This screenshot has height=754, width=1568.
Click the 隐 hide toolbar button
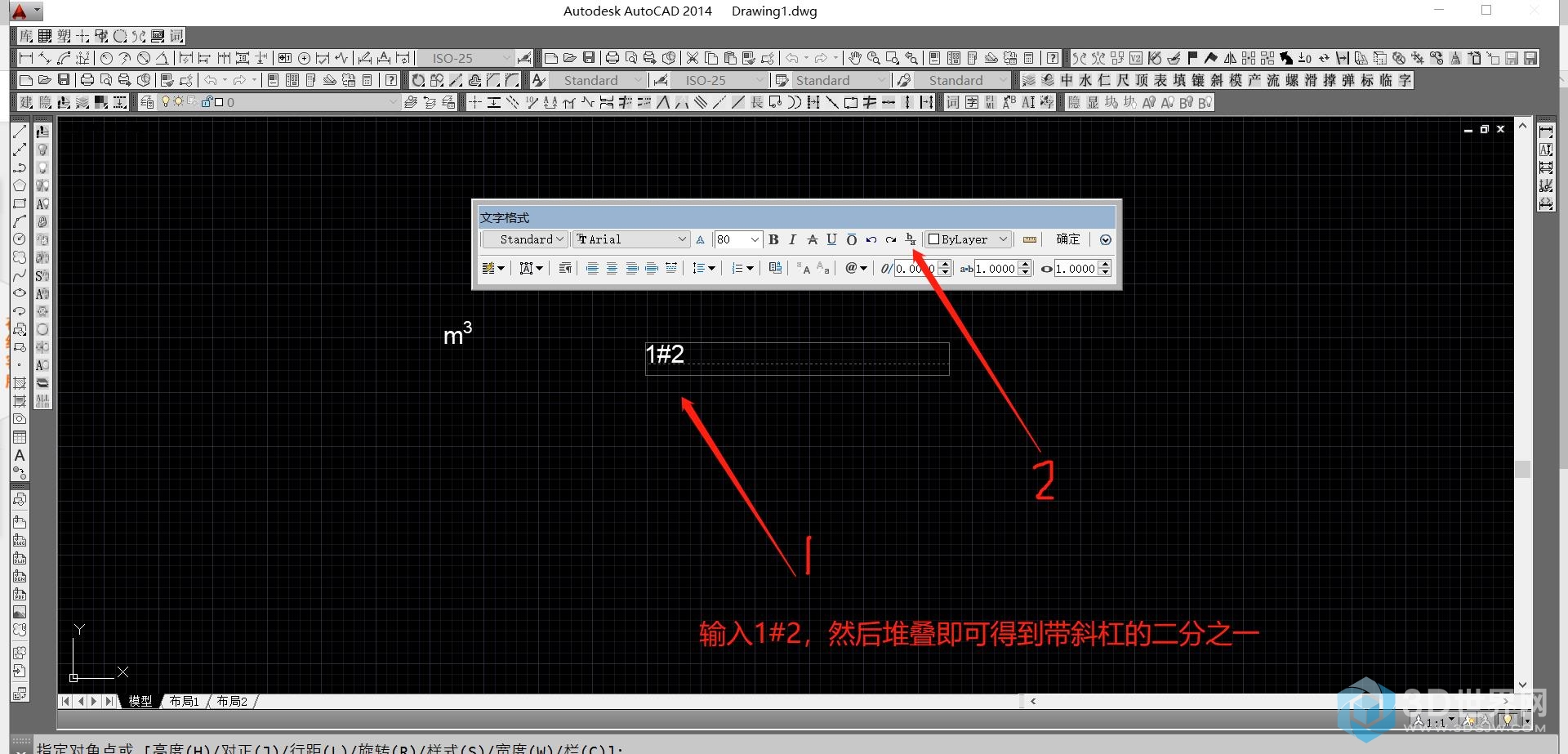[1075, 102]
